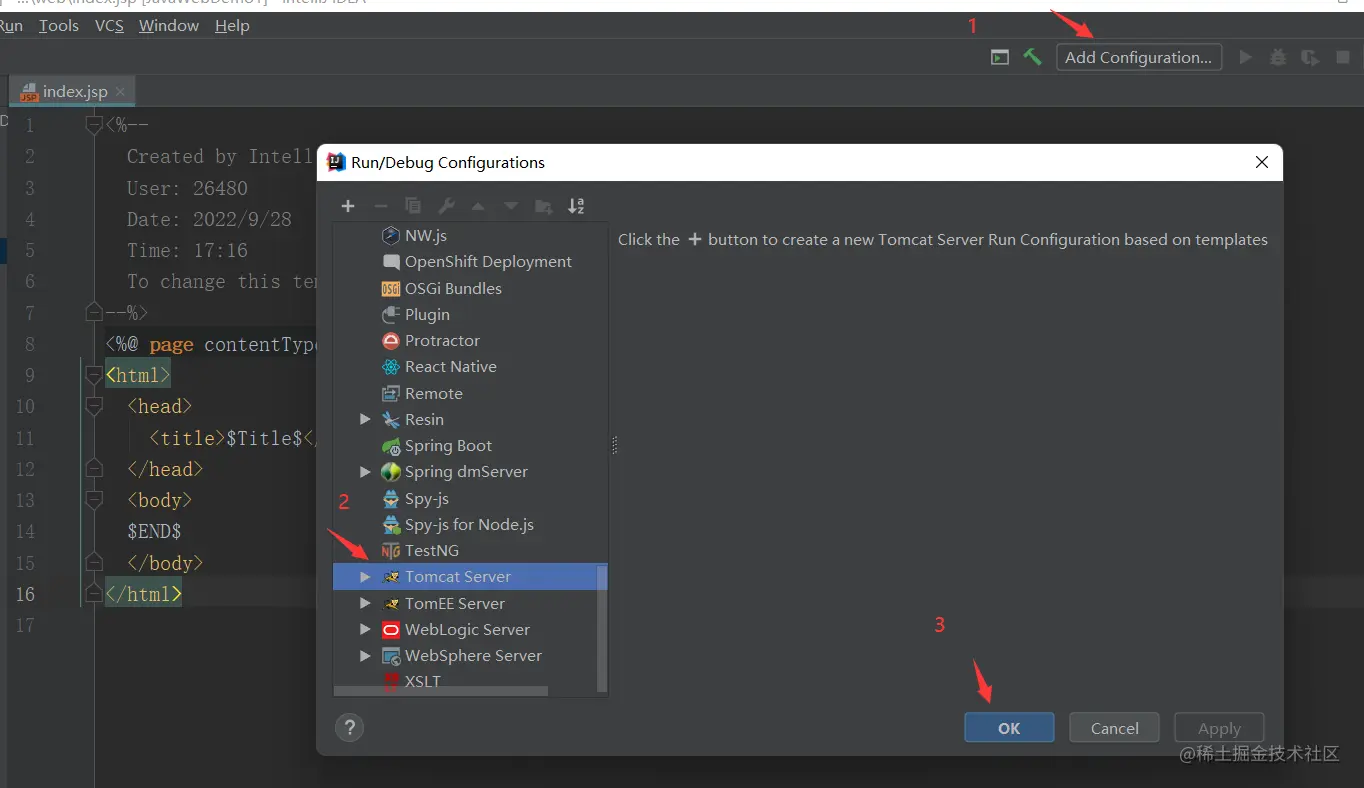Click the Run Anything icon left of the hammer
This screenshot has width=1364, height=788.
coord(1000,57)
